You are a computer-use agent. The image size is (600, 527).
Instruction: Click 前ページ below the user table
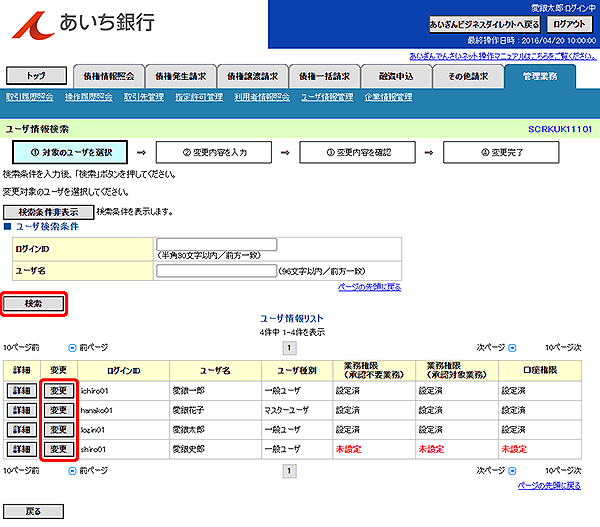[x=94, y=470]
